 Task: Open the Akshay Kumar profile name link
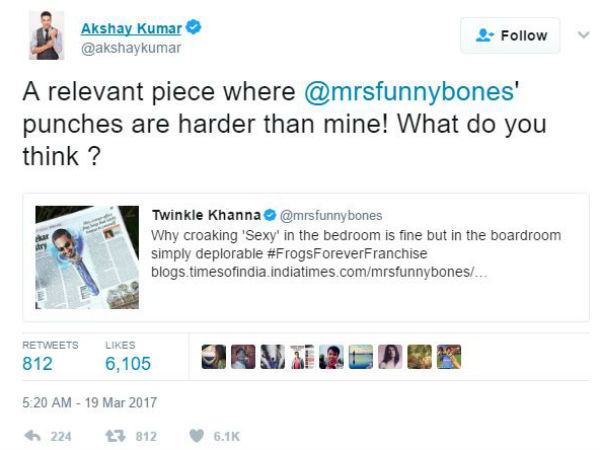point(133,28)
